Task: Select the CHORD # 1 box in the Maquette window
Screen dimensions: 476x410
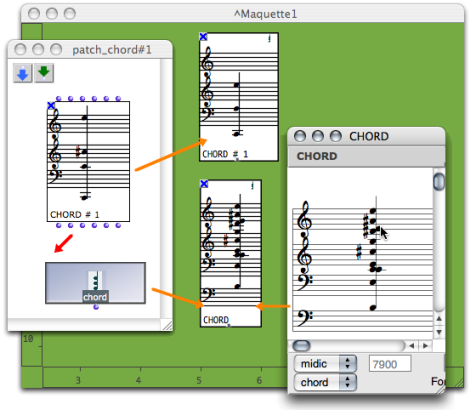Action: pos(239,97)
